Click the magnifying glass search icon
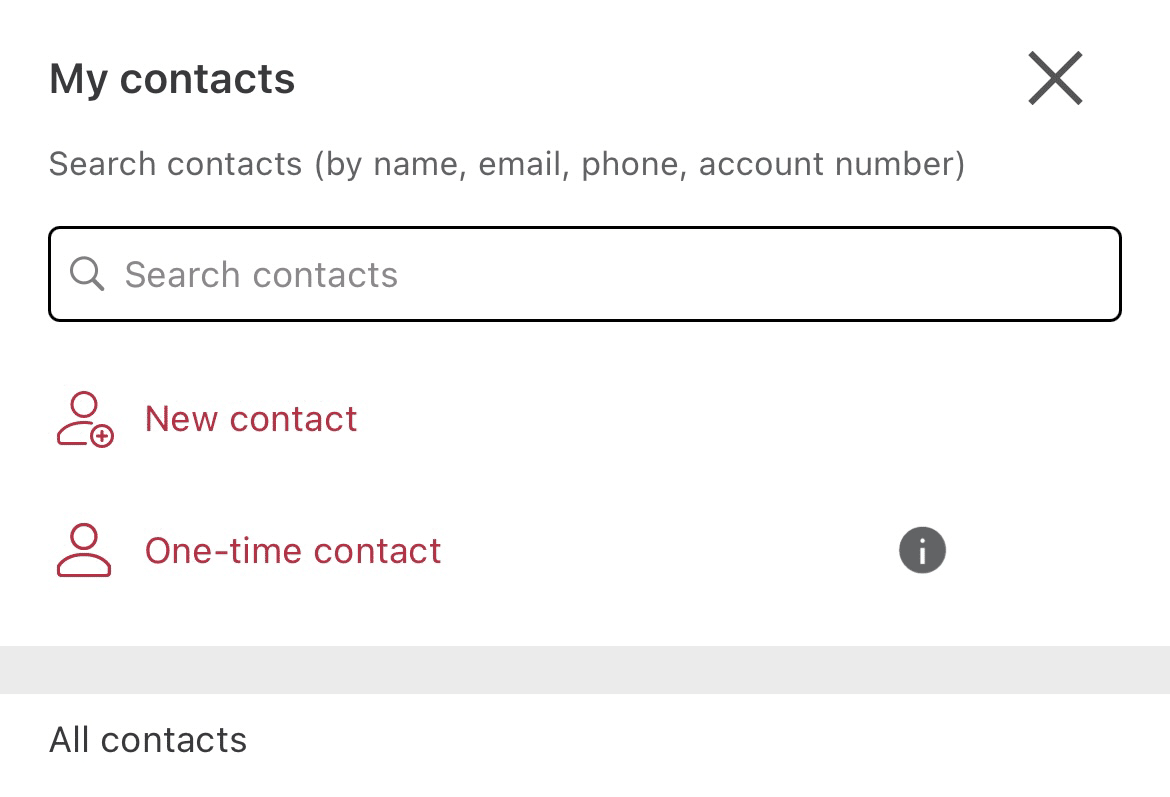The image size is (1170, 797). (87, 274)
